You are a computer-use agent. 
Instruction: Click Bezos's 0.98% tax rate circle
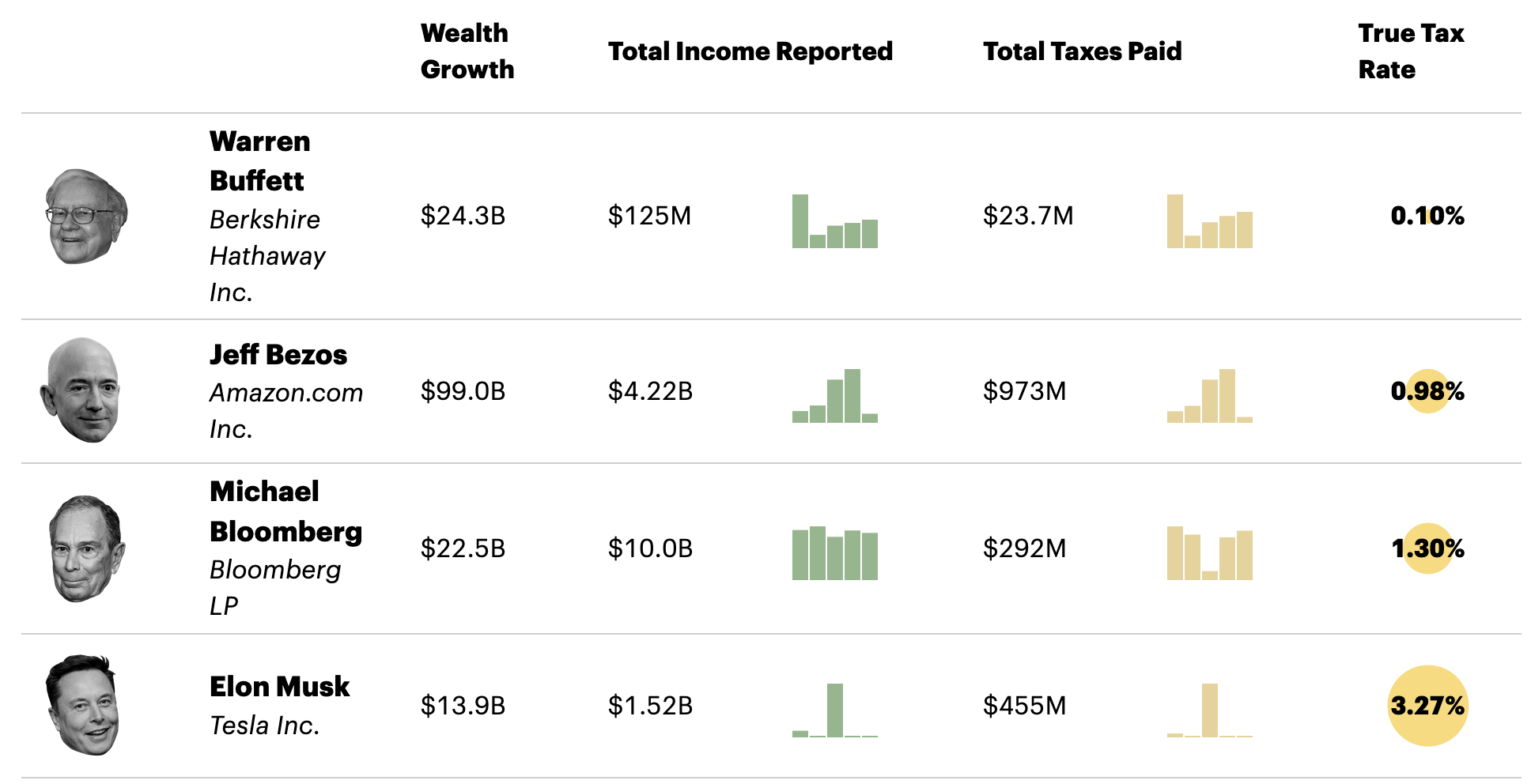pos(1427,391)
